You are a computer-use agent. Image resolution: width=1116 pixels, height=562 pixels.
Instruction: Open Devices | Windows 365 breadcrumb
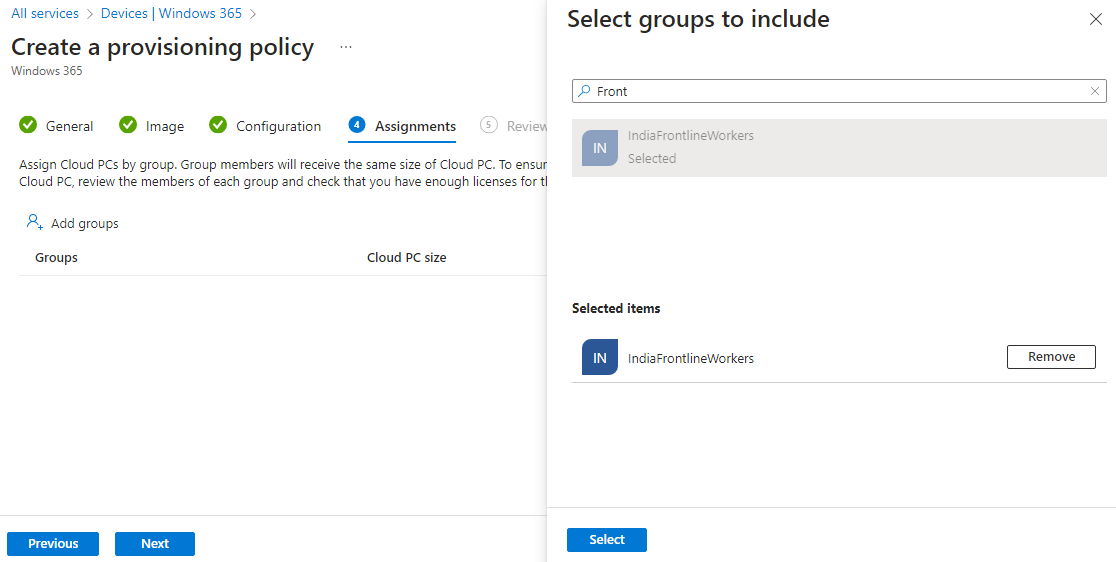coord(172,14)
